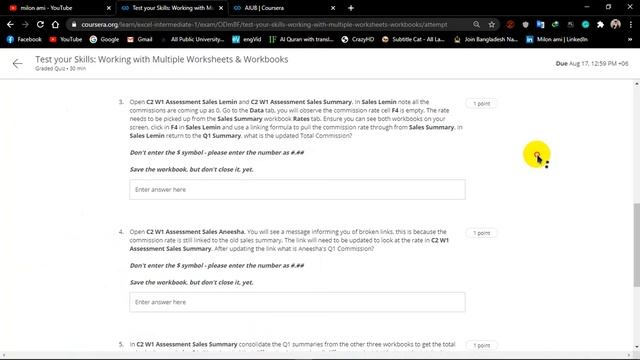The height and width of the screenshot is (360, 640).
Task: Reload the page with refresh icon
Action: point(40,24)
